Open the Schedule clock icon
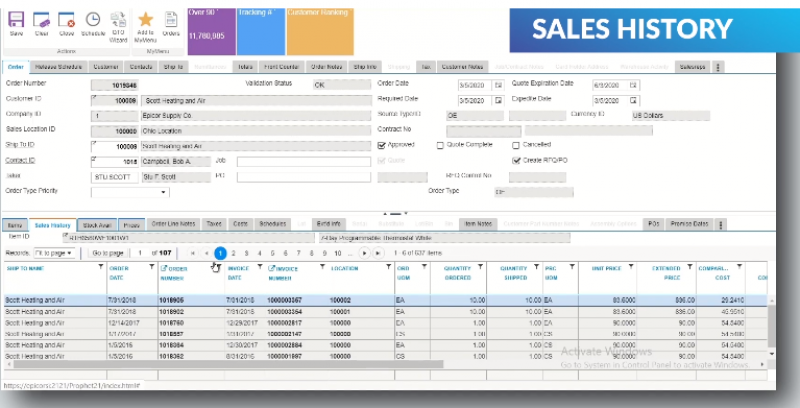 coord(92,21)
